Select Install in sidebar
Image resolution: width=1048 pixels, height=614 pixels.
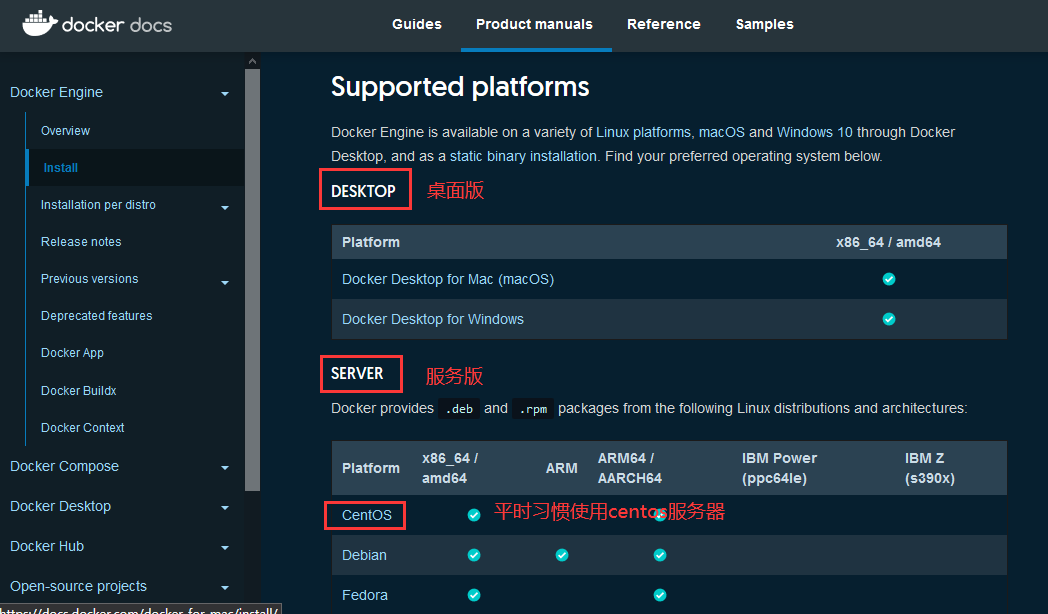click(61, 168)
